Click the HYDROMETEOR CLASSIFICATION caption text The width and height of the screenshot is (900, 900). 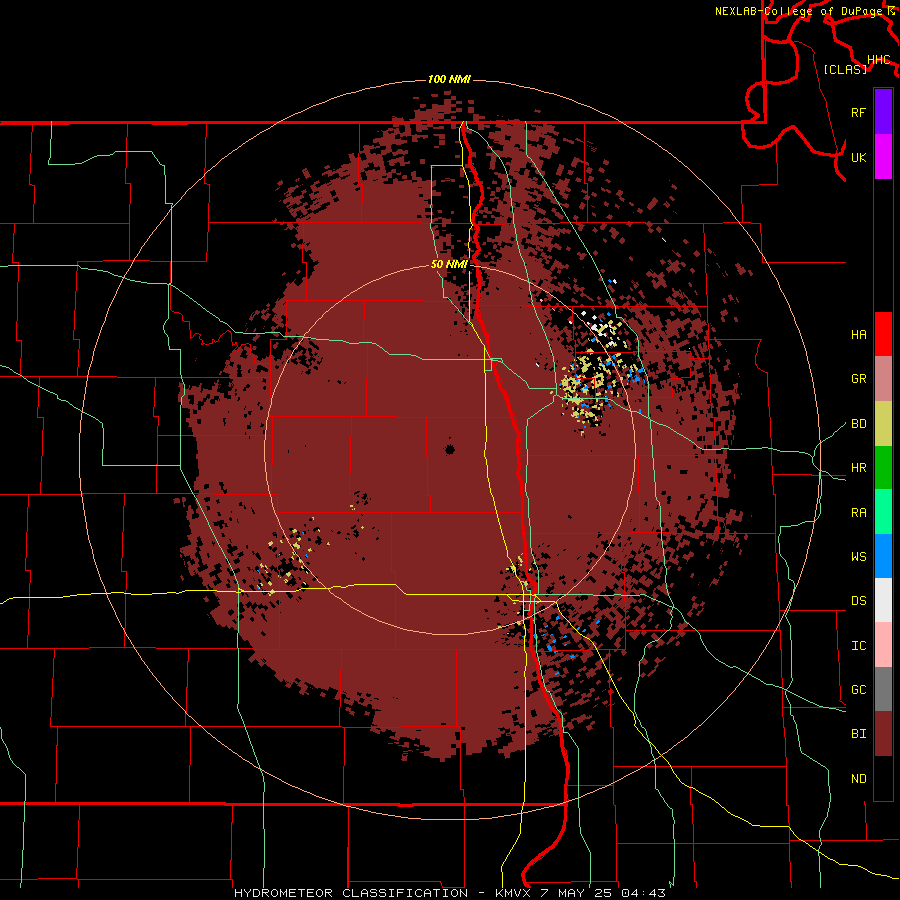[x=351, y=893]
